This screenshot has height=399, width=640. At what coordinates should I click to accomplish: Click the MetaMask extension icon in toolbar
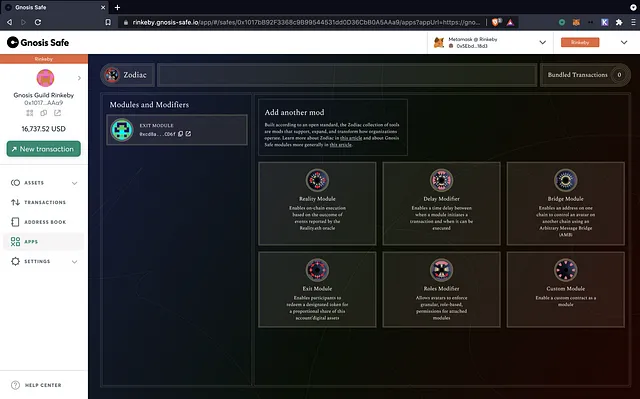coord(576,22)
